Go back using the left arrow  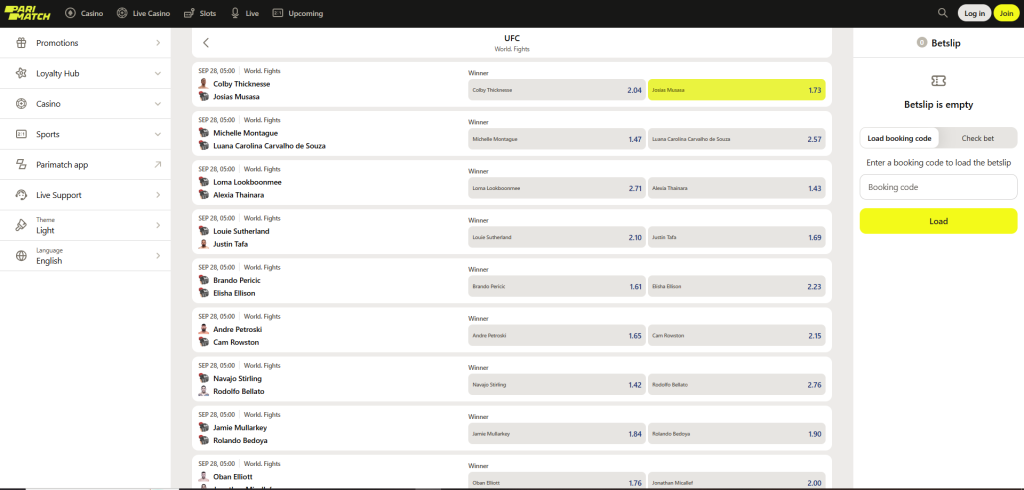(x=206, y=43)
